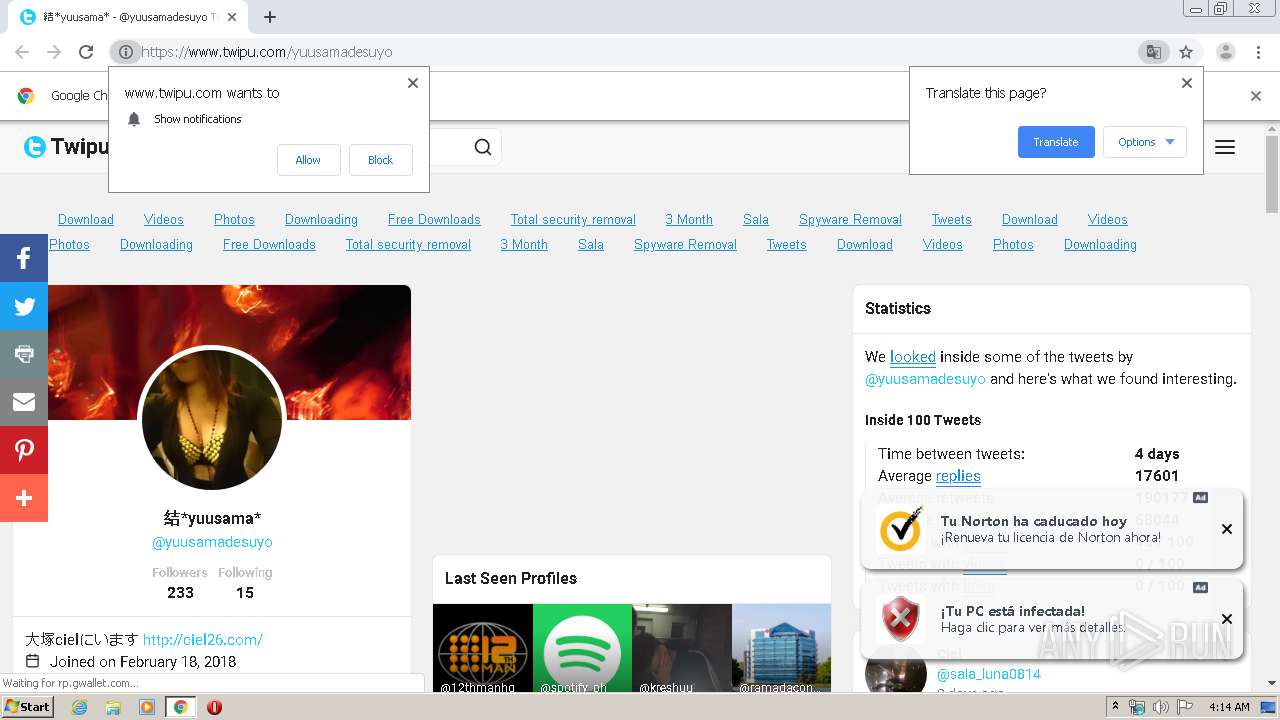Open Sala link in the second row

(x=591, y=245)
